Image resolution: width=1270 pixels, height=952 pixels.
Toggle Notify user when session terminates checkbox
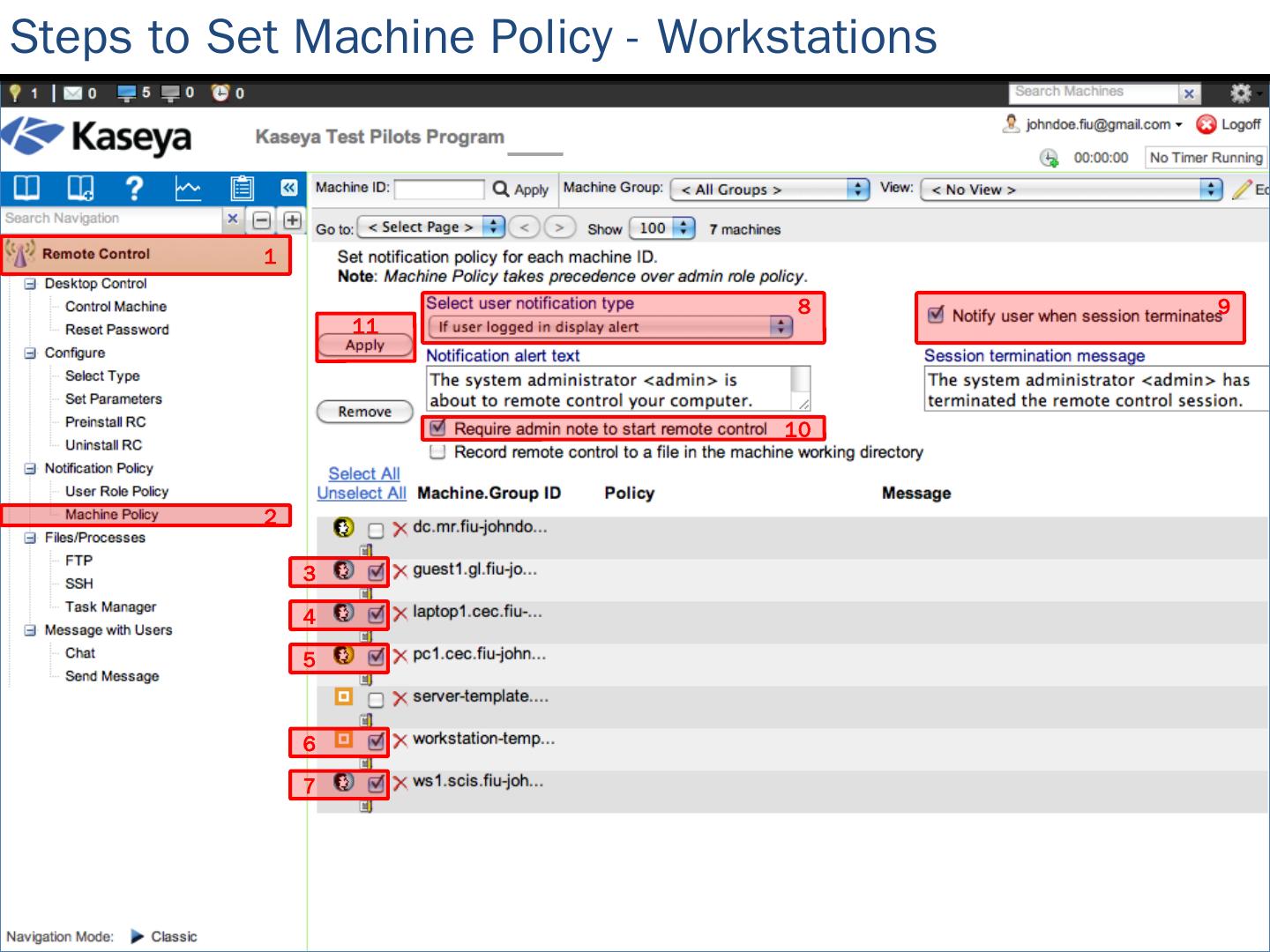tap(937, 315)
